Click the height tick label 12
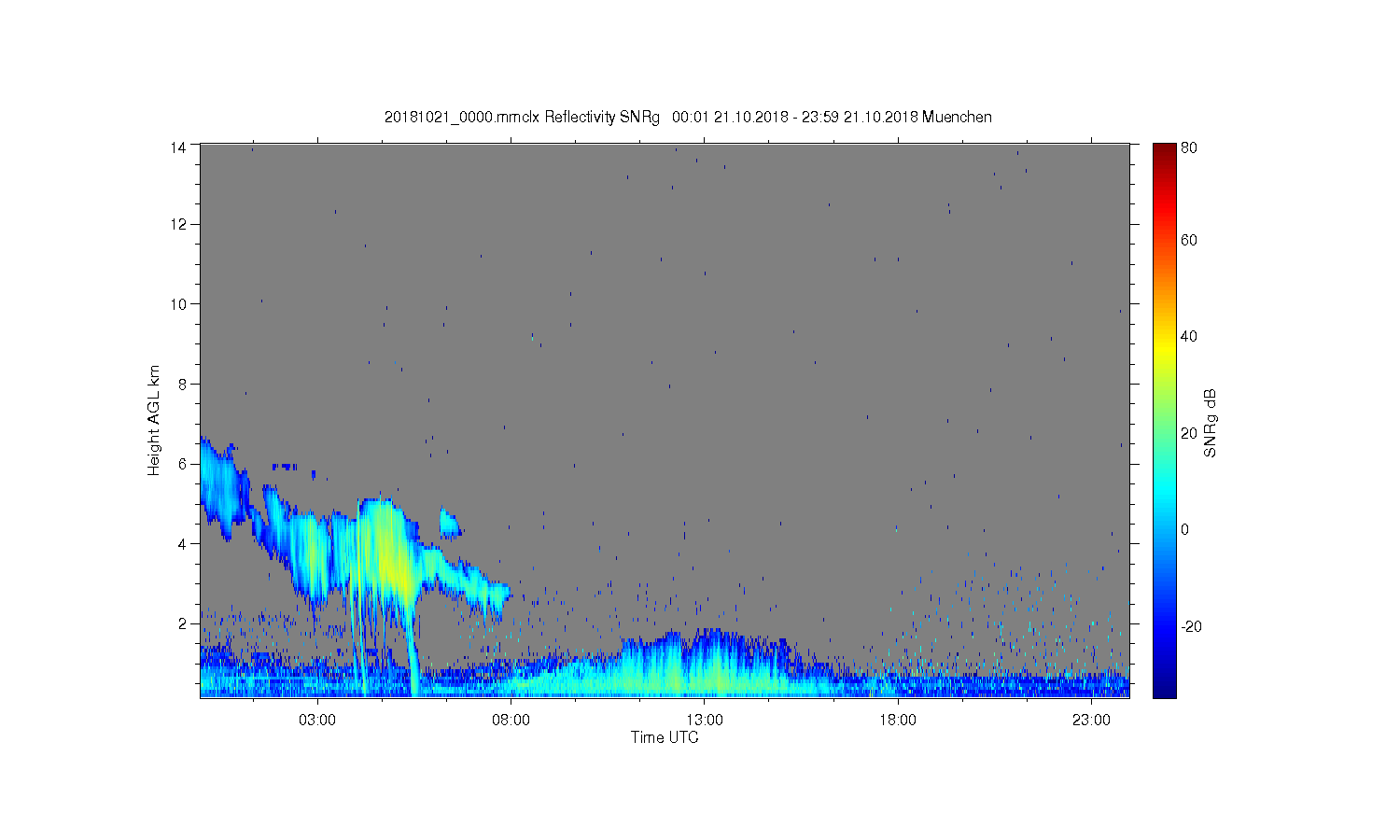The image size is (1400, 840). click(178, 224)
